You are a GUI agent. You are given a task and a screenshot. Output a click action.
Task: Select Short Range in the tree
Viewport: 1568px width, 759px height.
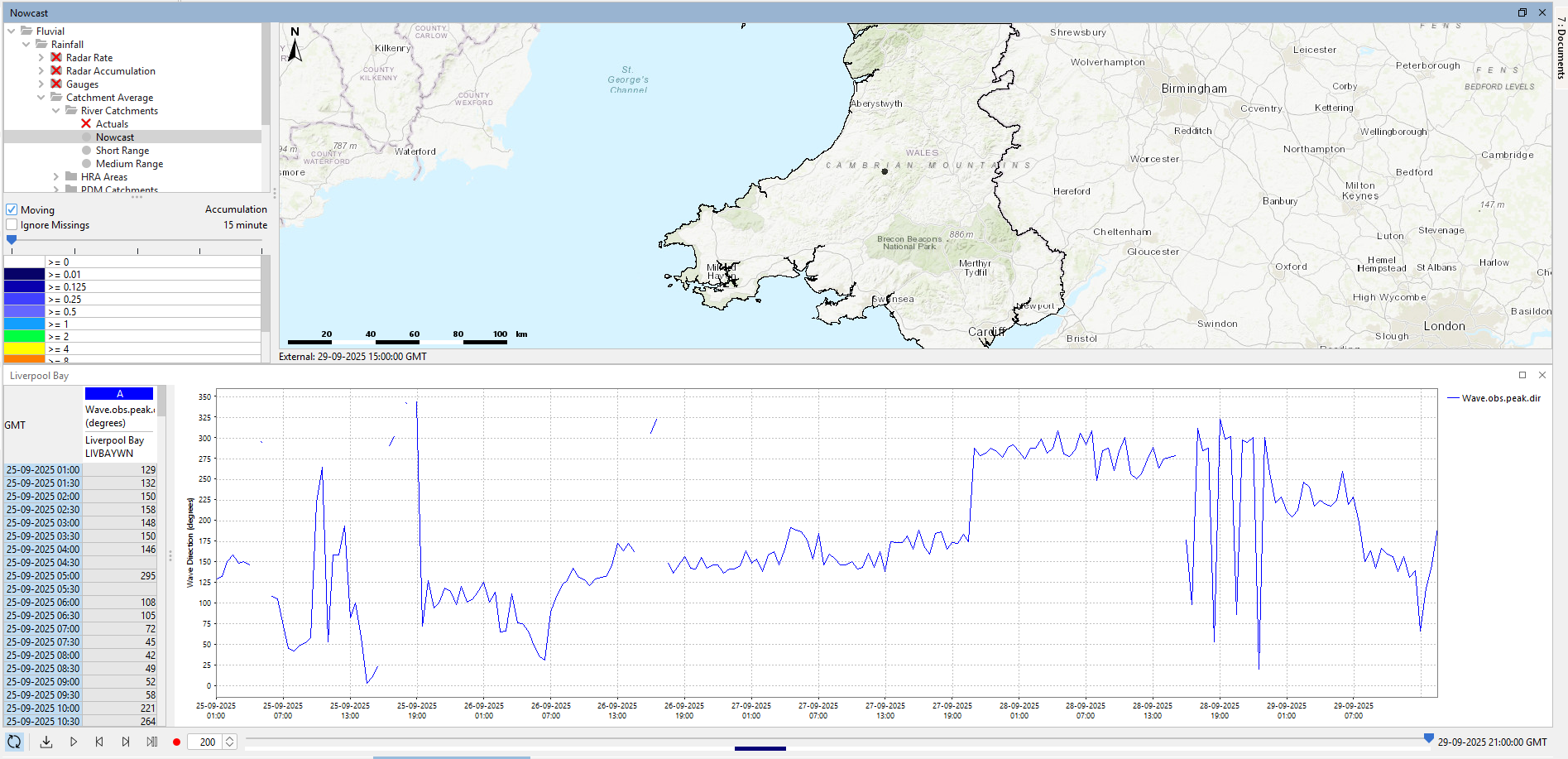click(x=122, y=151)
